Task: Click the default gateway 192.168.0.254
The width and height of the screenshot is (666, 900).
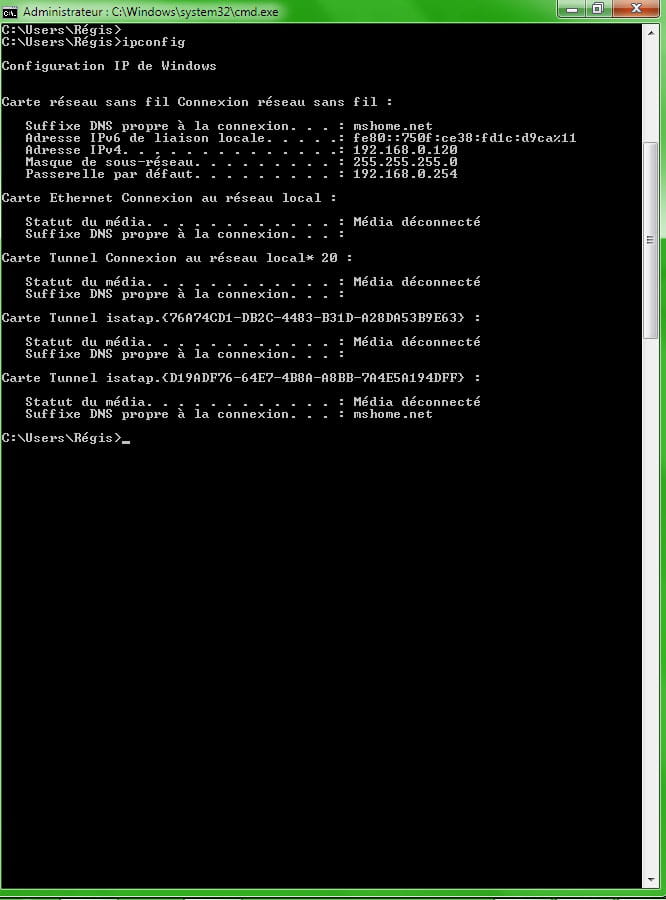Action: pos(405,174)
